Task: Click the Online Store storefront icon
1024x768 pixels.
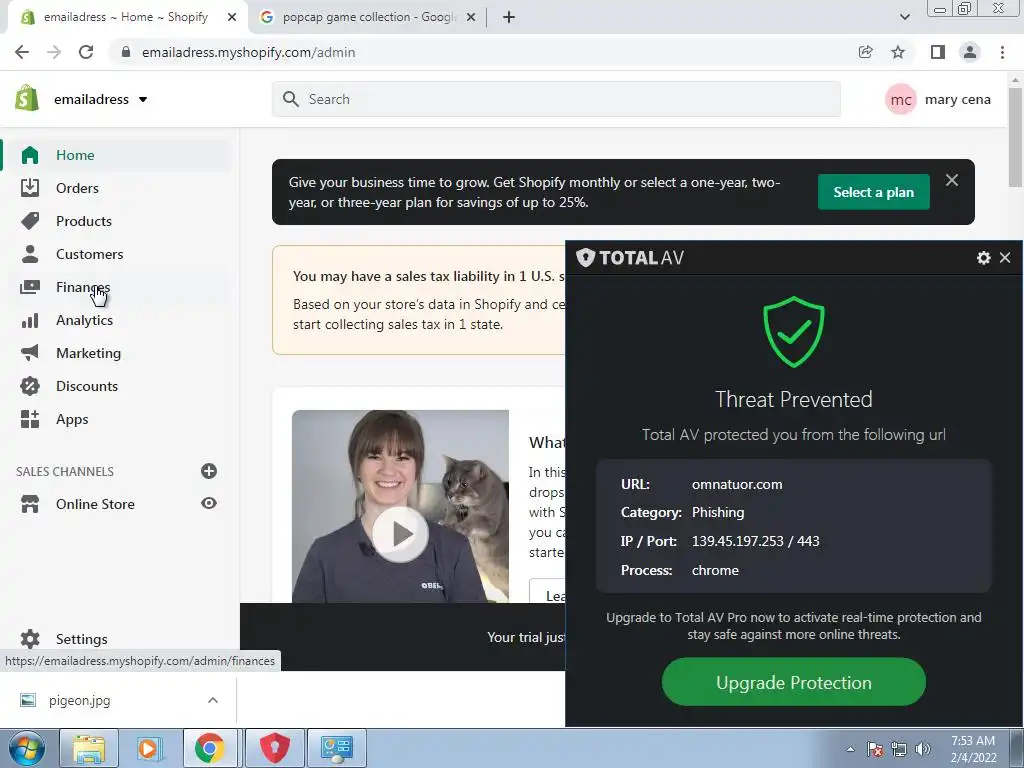Action: [x=30, y=504]
